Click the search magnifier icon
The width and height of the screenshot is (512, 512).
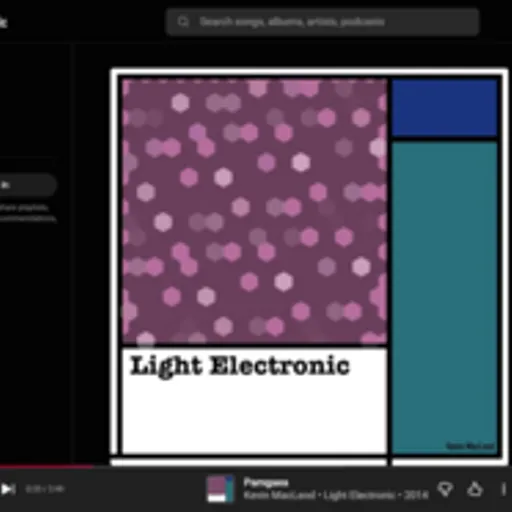coord(183,22)
